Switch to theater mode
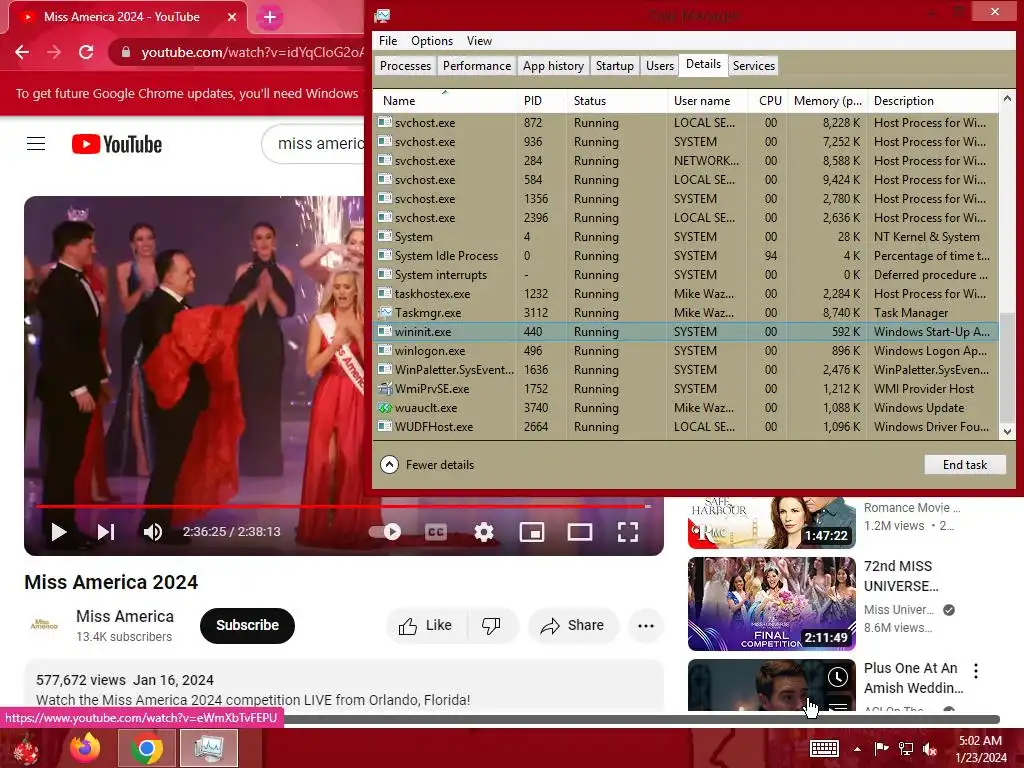Image resolution: width=1024 pixels, height=768 pixels. (580, 532)
